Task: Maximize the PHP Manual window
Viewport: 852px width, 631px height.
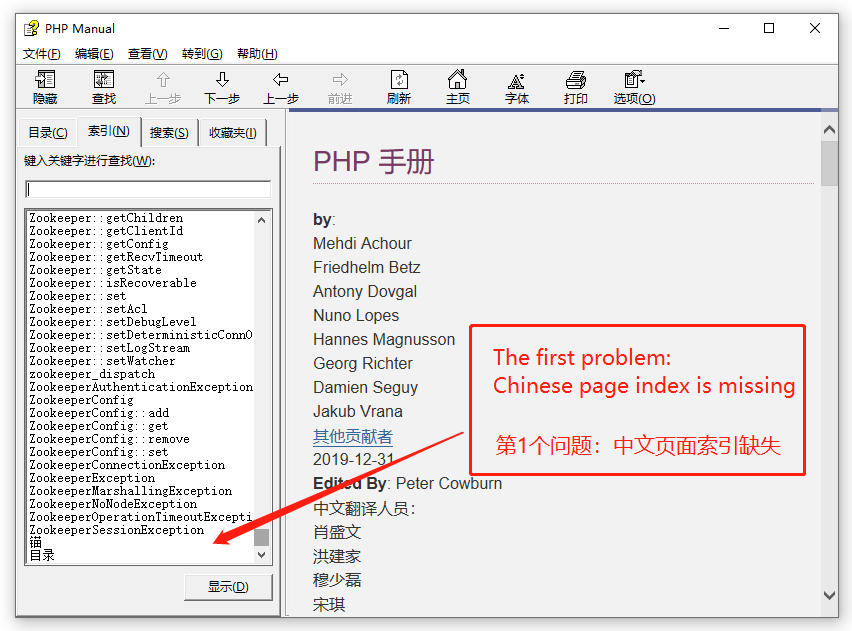Action: [x=769, y=28]
